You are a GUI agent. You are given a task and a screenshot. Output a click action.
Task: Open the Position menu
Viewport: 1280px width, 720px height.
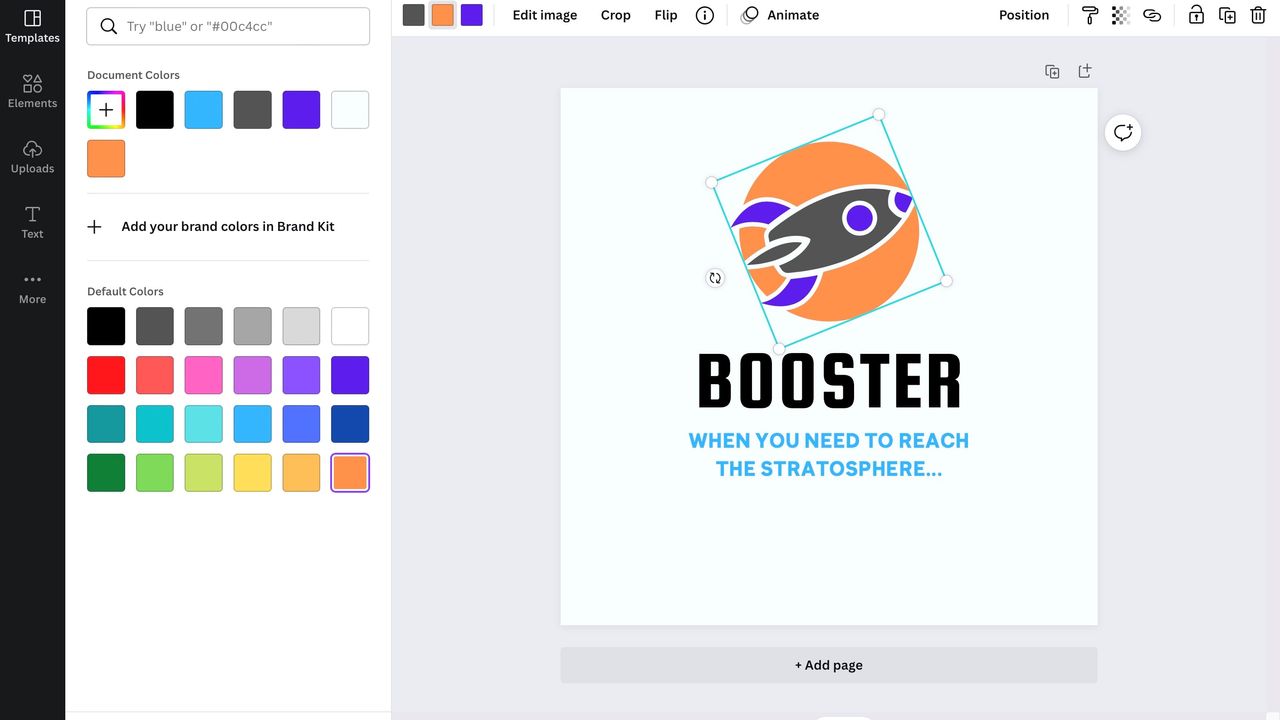[1024, 15]
